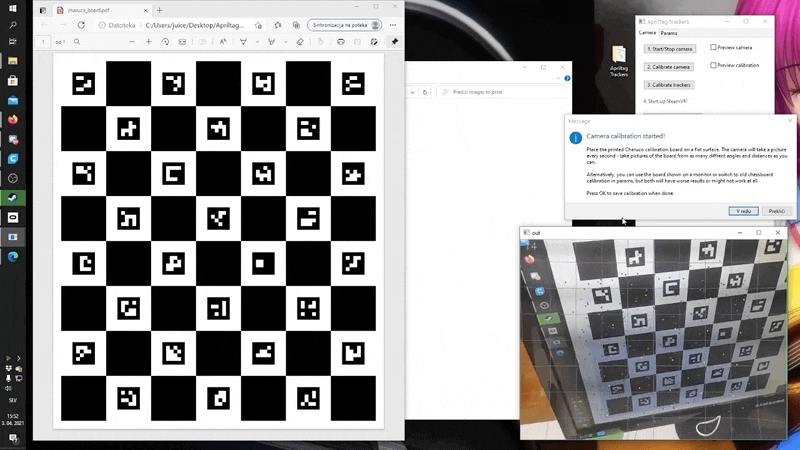The width and height of the screenshot is (800, 450).
Task: Open Task View on the taskbar
Action: point(13,41)
